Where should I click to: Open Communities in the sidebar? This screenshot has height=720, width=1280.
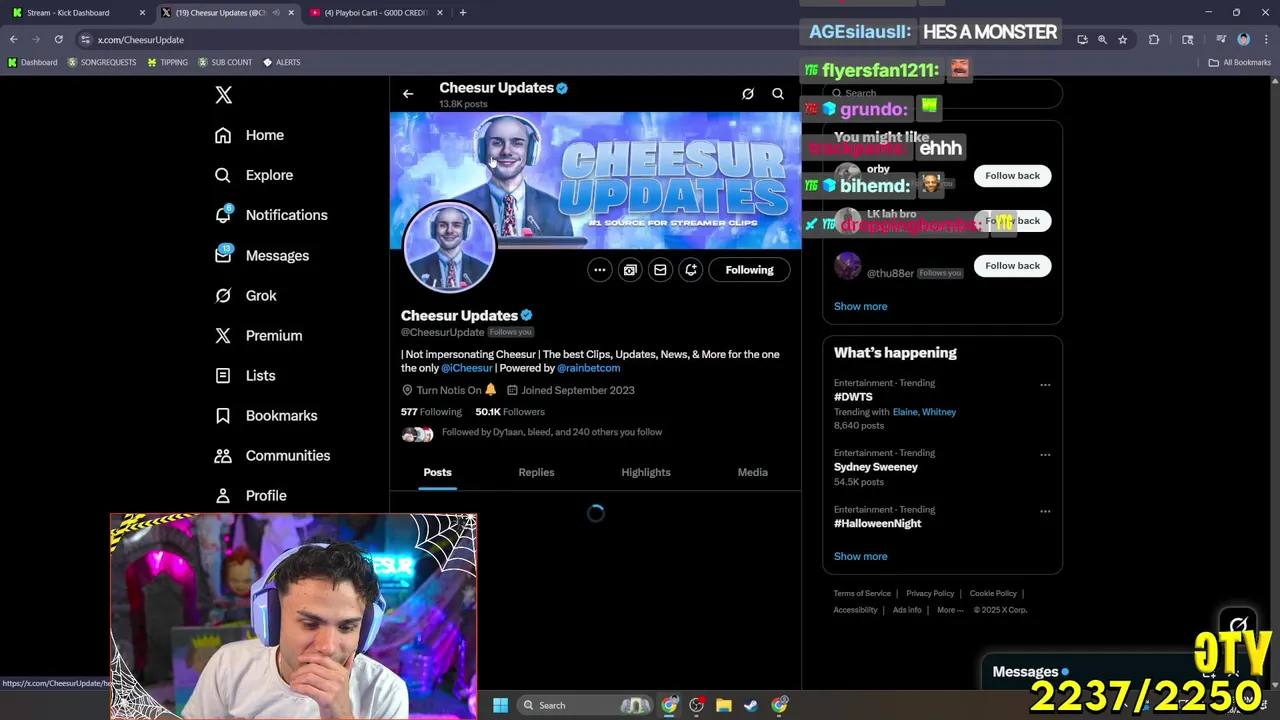point(272,455)
